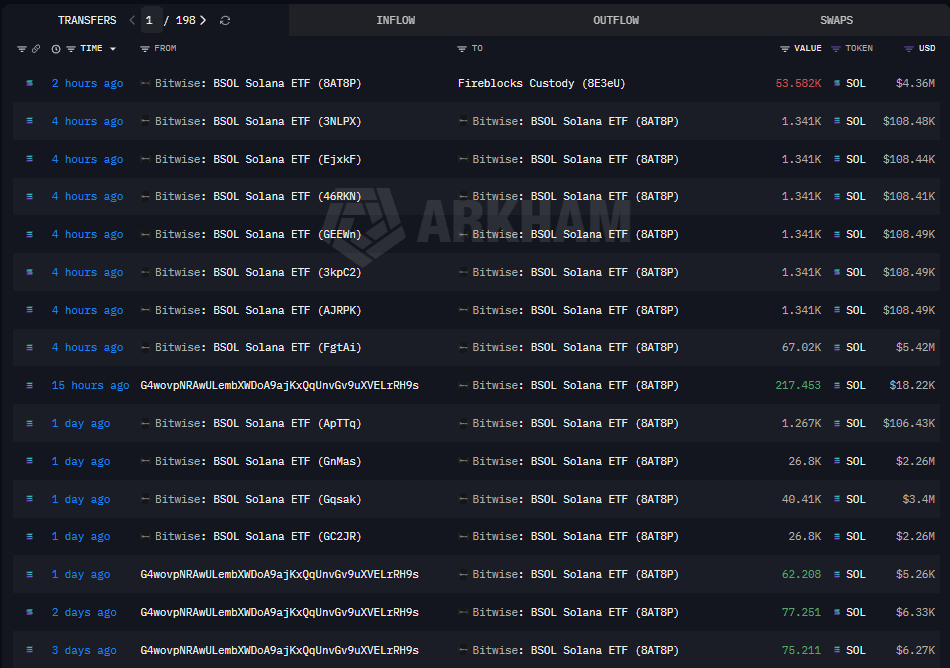Click Solana chain icon in FgtAi row
950x668 pixels.
[x=29, y=347]
